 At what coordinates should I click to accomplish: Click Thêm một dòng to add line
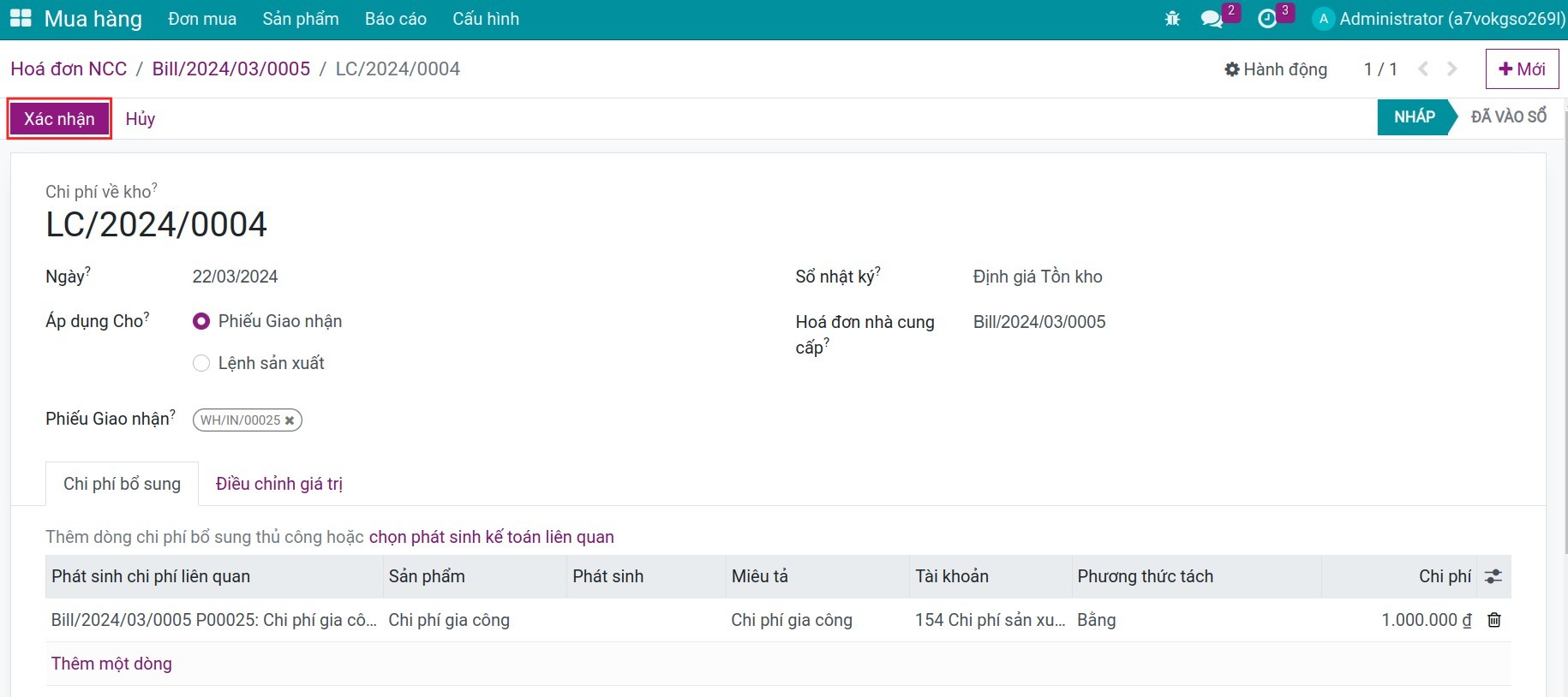pyautogui.click(x=111, y=664)
